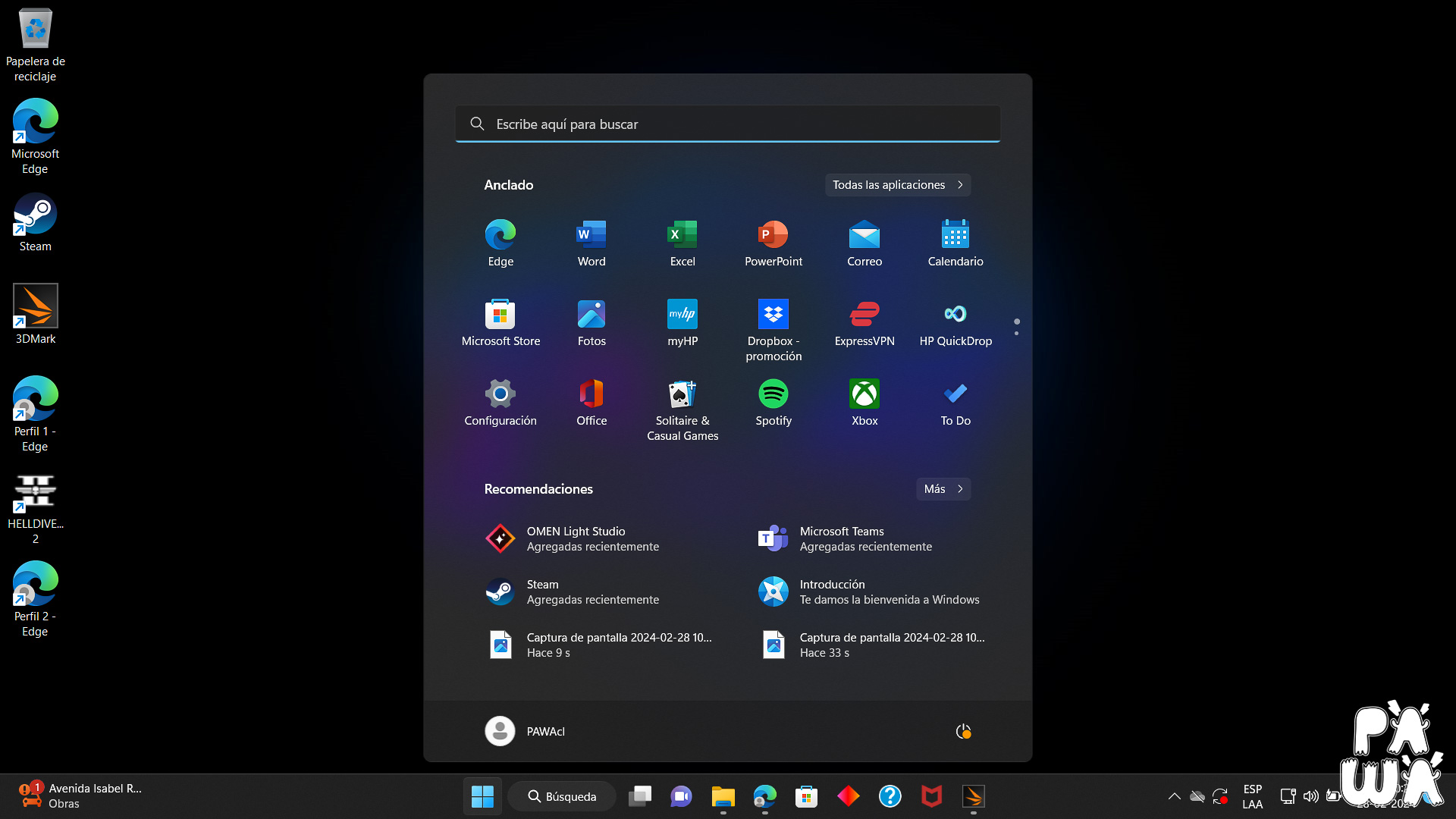Open Solitaire & Casual Games
1456x819 pixels.
(682, 410)
